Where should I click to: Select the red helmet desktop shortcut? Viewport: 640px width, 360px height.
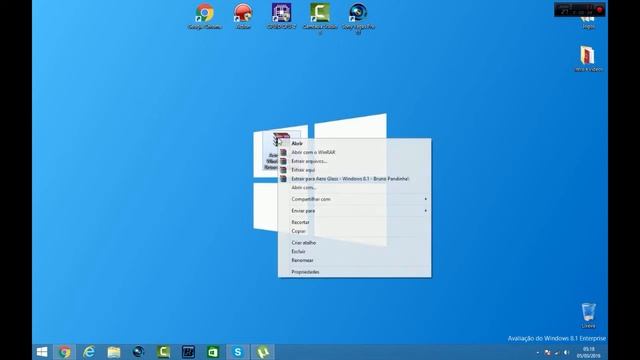point(243,17)
